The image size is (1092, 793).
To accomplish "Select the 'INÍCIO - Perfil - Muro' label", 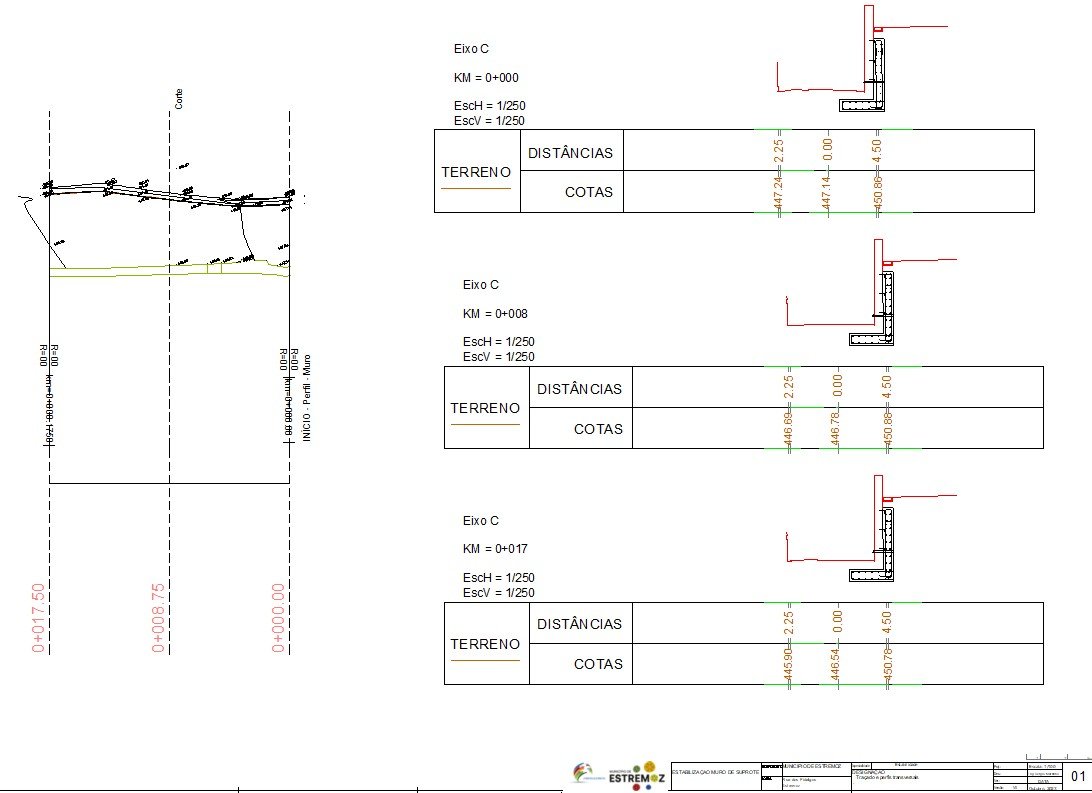I will (x=306, y=398).
